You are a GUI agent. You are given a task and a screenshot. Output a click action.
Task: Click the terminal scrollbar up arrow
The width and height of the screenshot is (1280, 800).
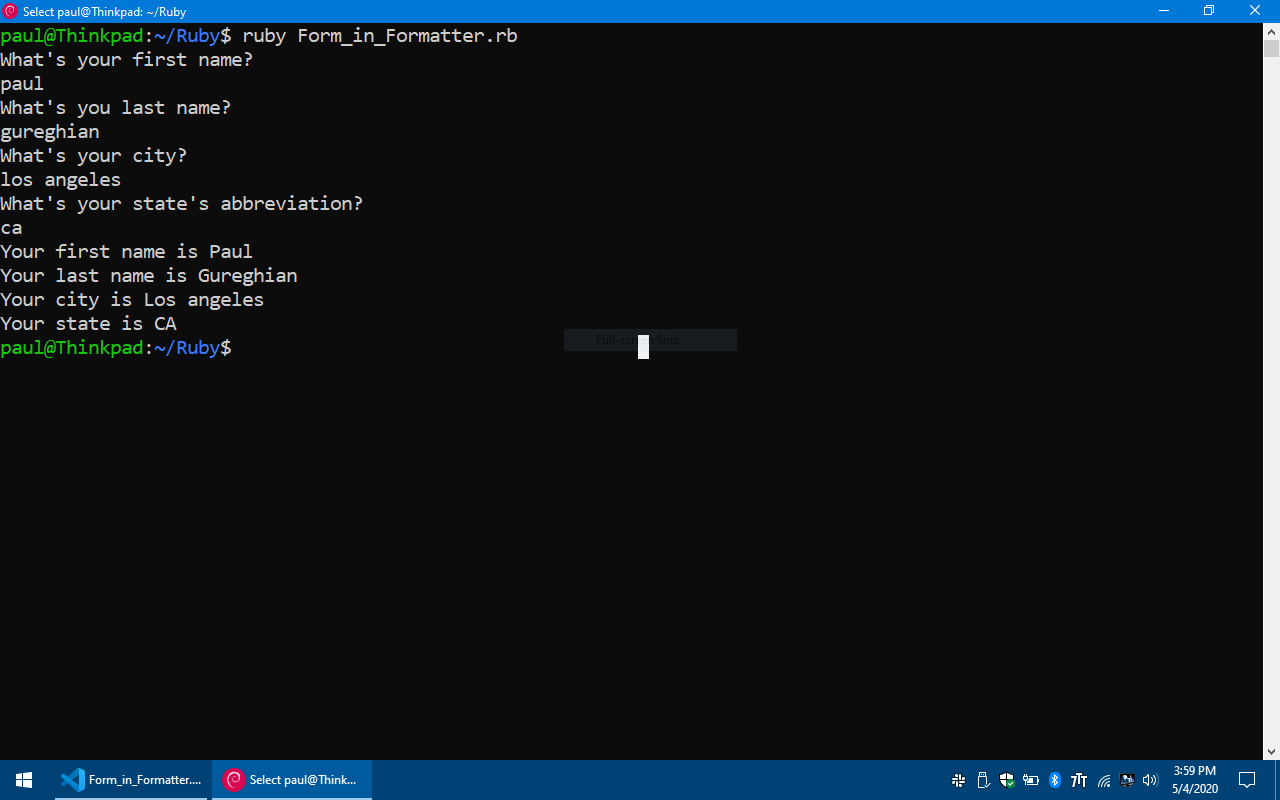click(1271, 31)
